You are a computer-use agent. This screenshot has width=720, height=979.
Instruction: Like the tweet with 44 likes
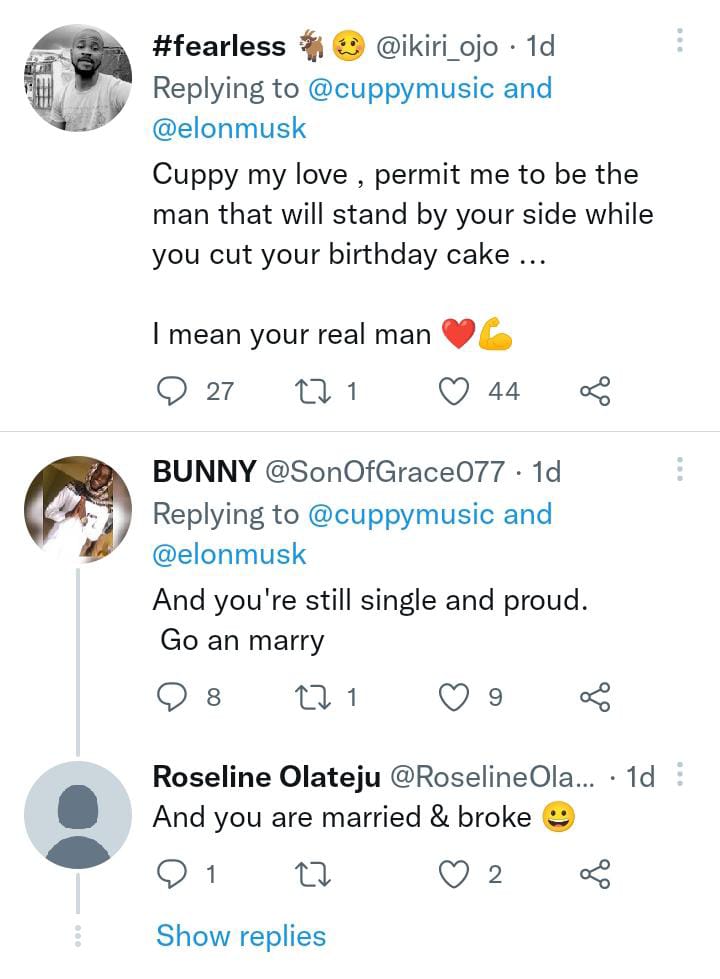[x=455, y=392]
